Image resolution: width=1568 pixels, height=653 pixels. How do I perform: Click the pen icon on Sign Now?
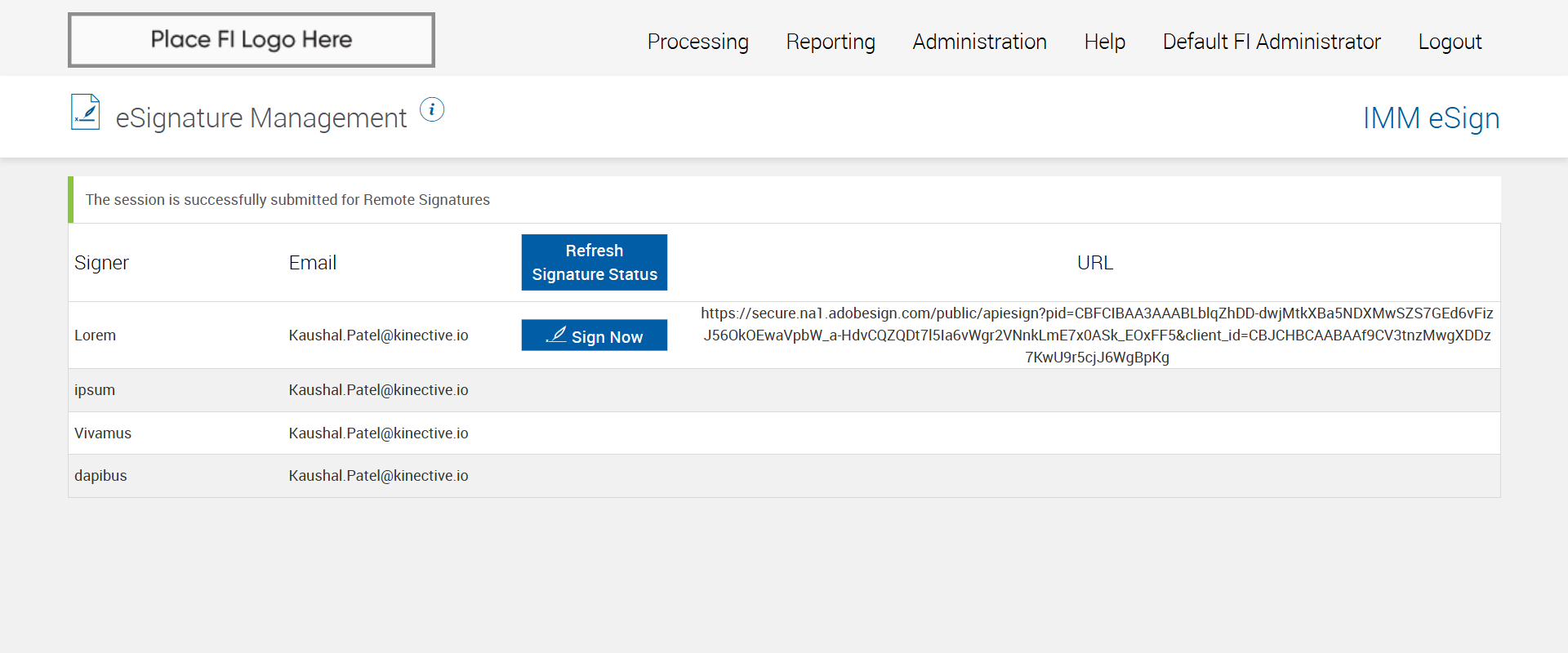(x=556, y=335)
